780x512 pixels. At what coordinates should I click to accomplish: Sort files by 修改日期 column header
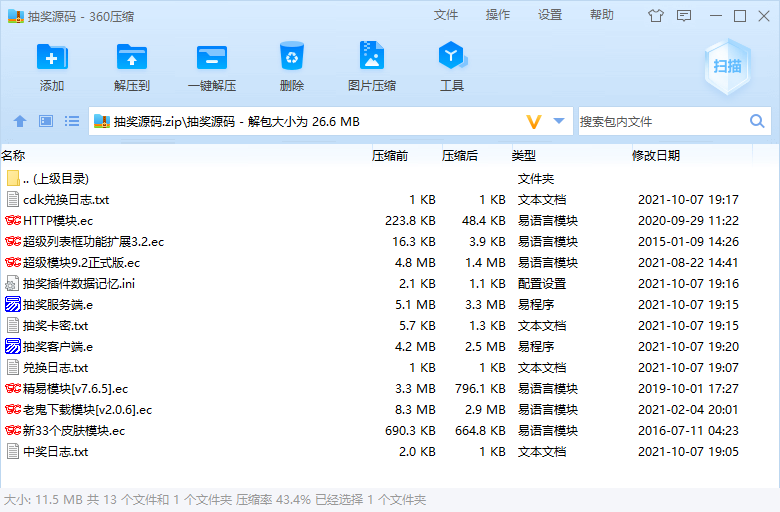[x=656, y=156]
